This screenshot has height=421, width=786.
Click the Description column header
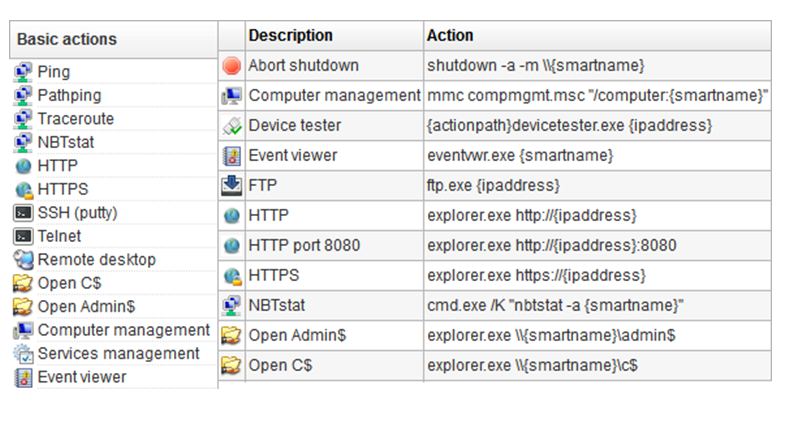(290, 36)
